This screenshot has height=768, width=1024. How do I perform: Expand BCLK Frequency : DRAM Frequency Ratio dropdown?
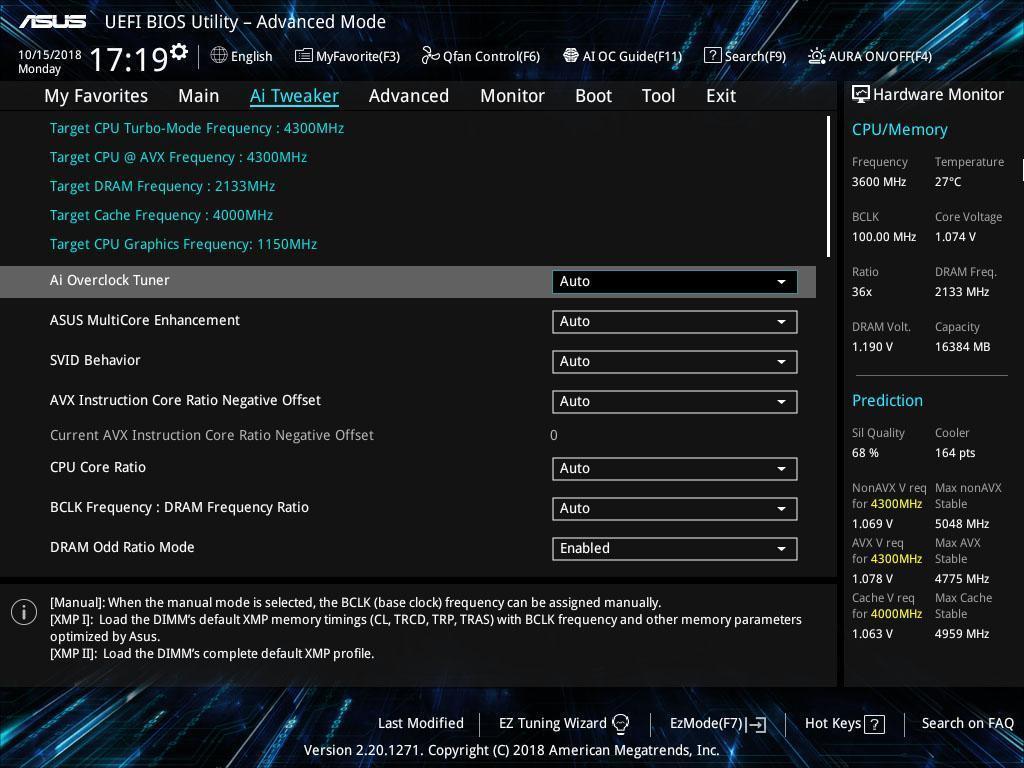[675, 509]
